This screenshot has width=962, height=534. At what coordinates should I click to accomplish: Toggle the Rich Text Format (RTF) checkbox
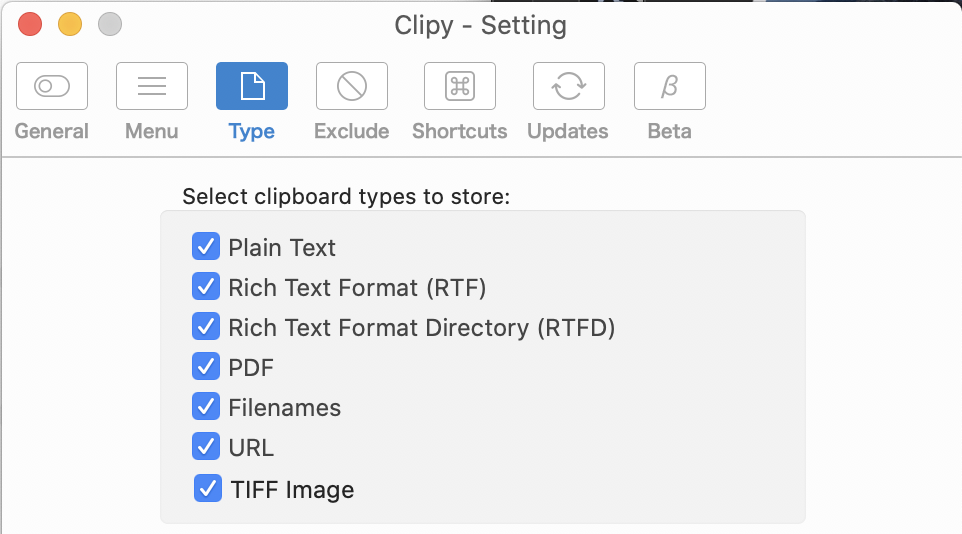(206, 287)
